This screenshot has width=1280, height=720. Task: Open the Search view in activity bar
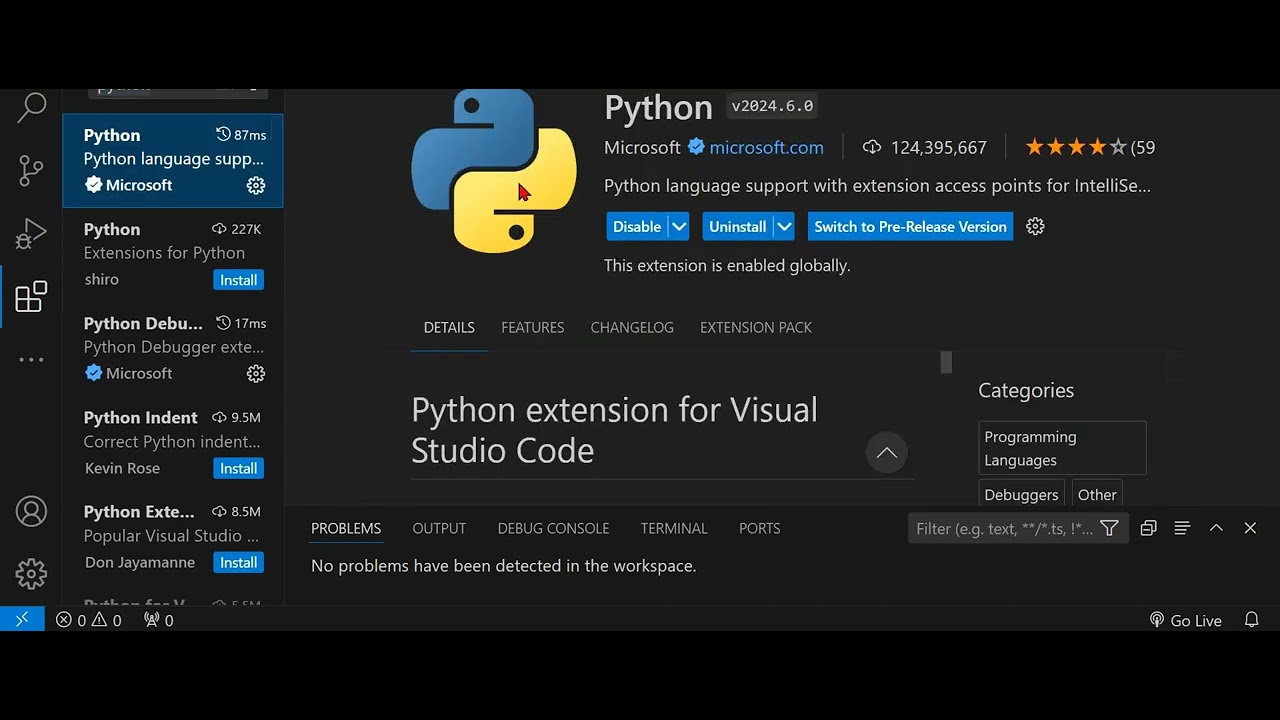(x=32, y=108)
